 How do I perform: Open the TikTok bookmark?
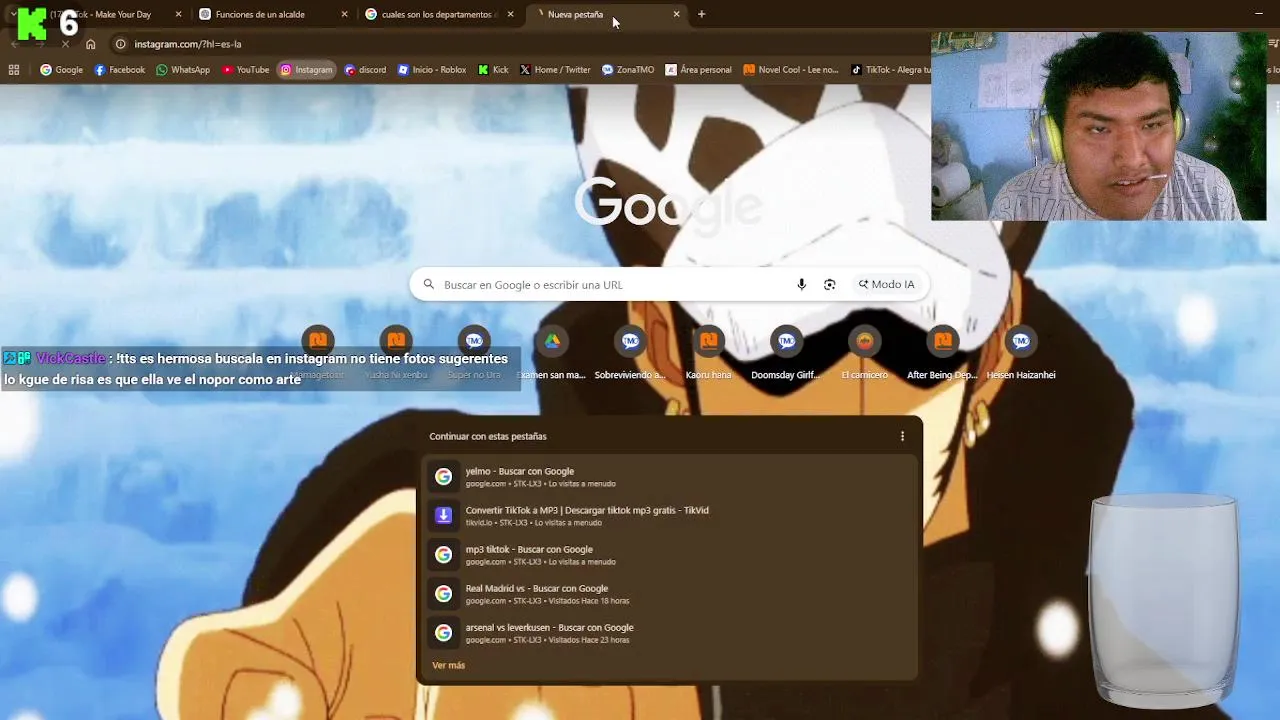point(890,70)
